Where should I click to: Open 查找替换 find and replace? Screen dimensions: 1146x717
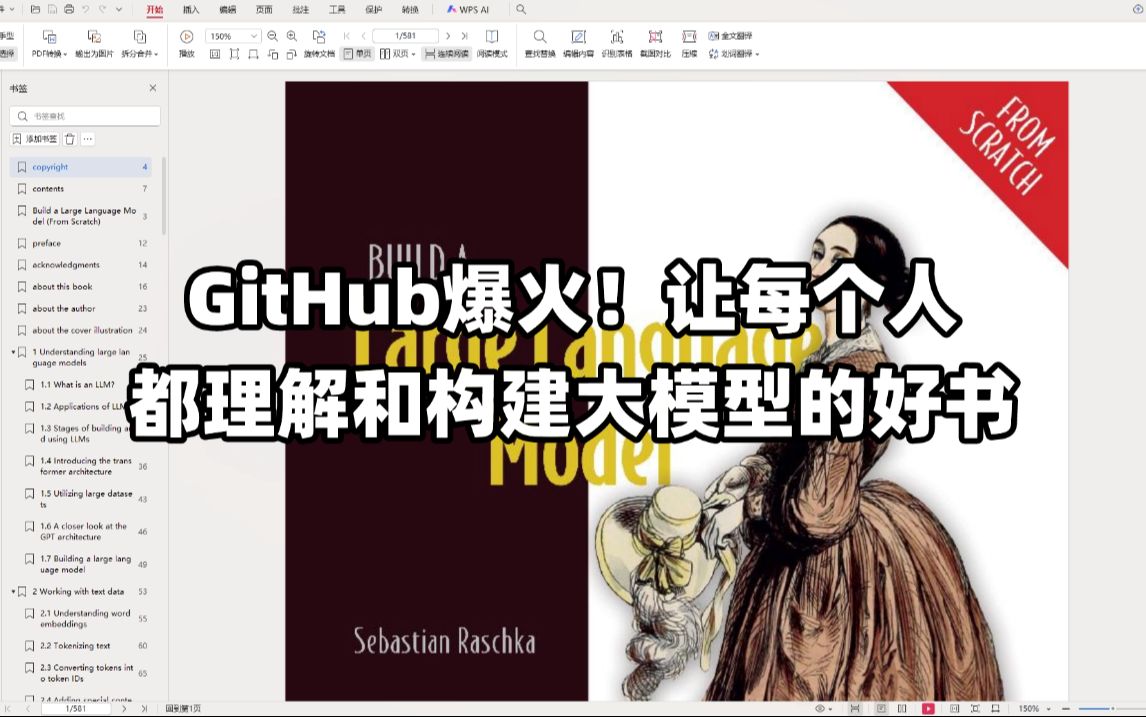540,44
